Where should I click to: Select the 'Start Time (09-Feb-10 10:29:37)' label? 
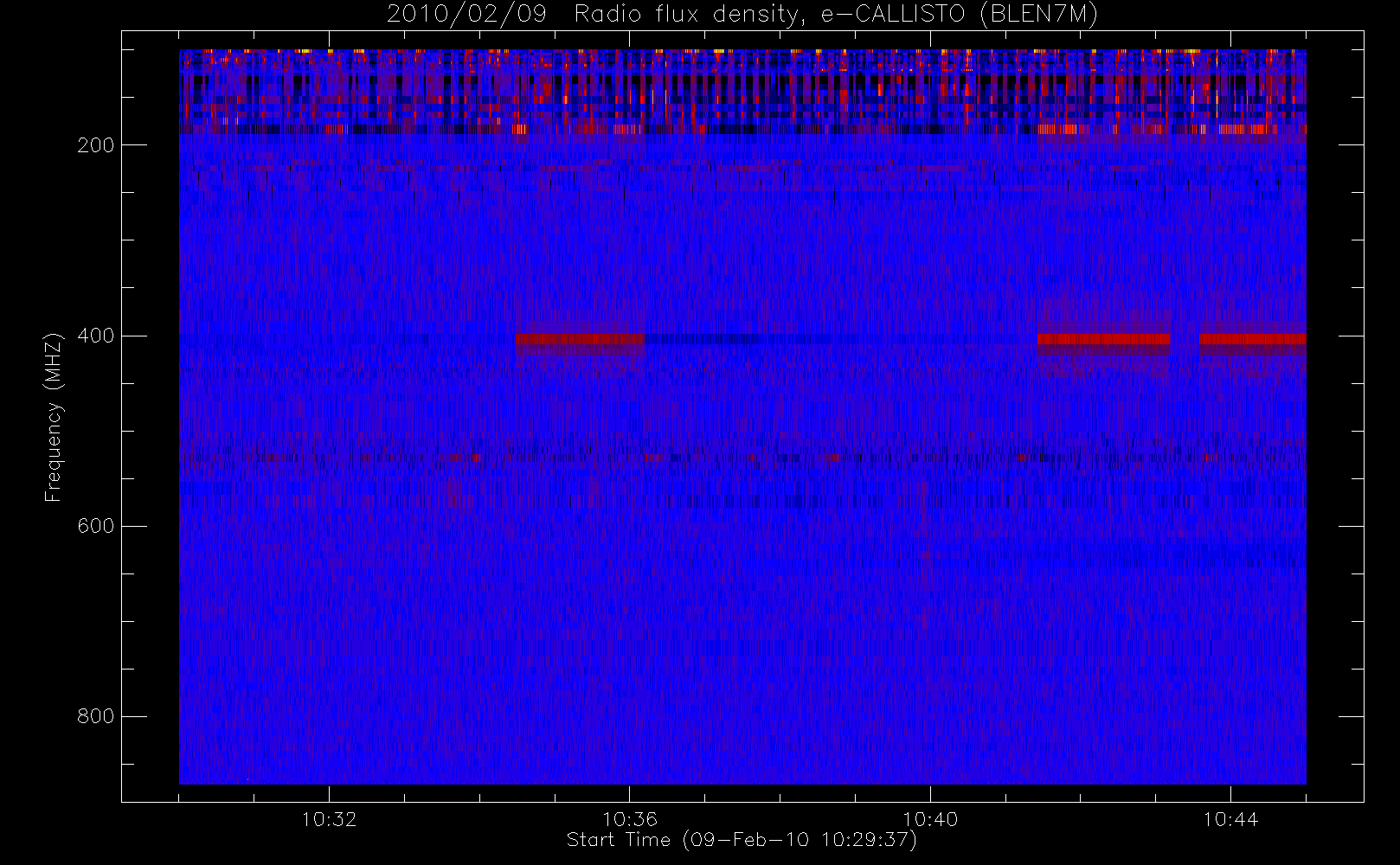(x=742, y=840)
